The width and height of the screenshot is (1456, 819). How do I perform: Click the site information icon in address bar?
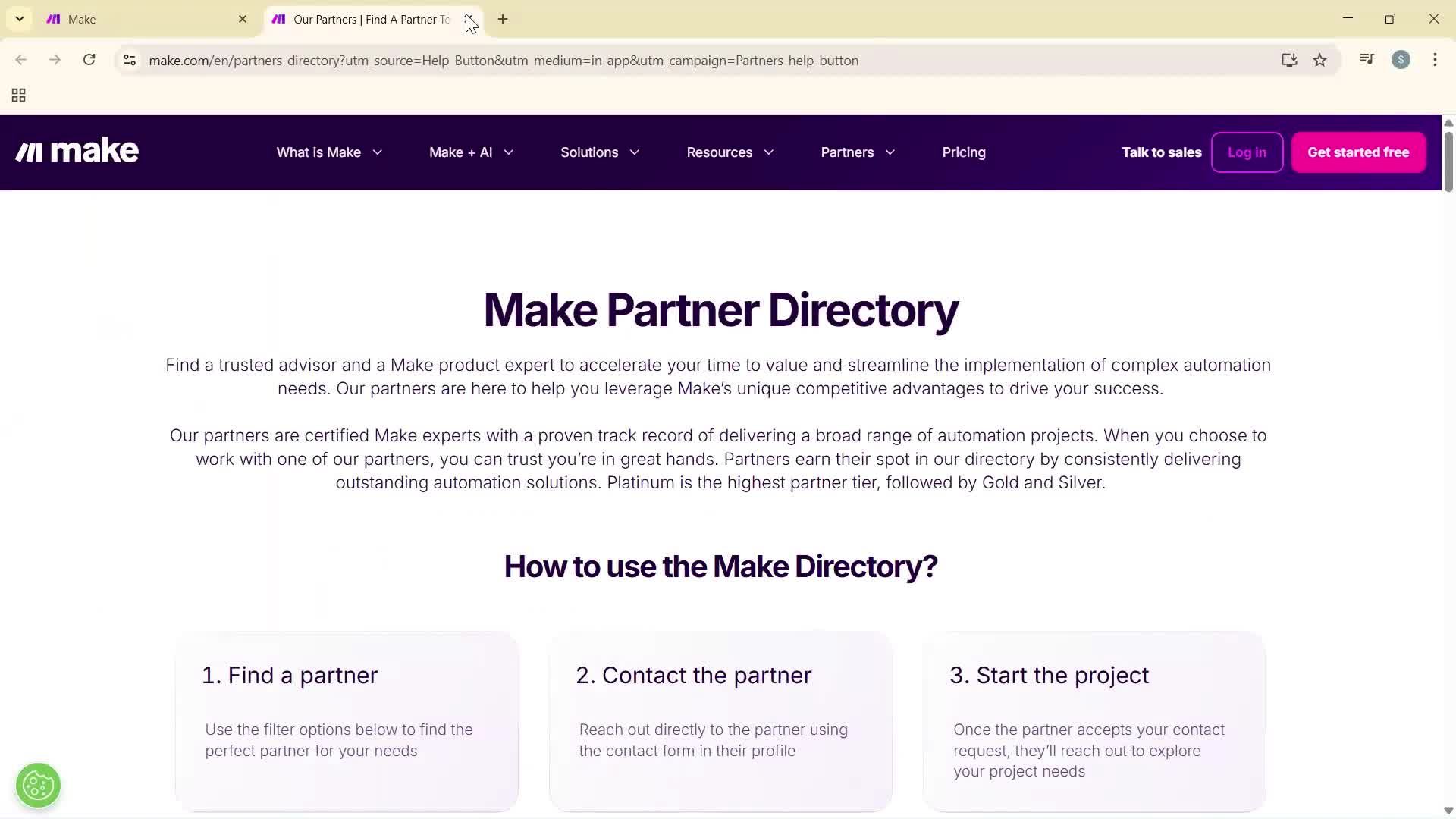tap(129, 60)
